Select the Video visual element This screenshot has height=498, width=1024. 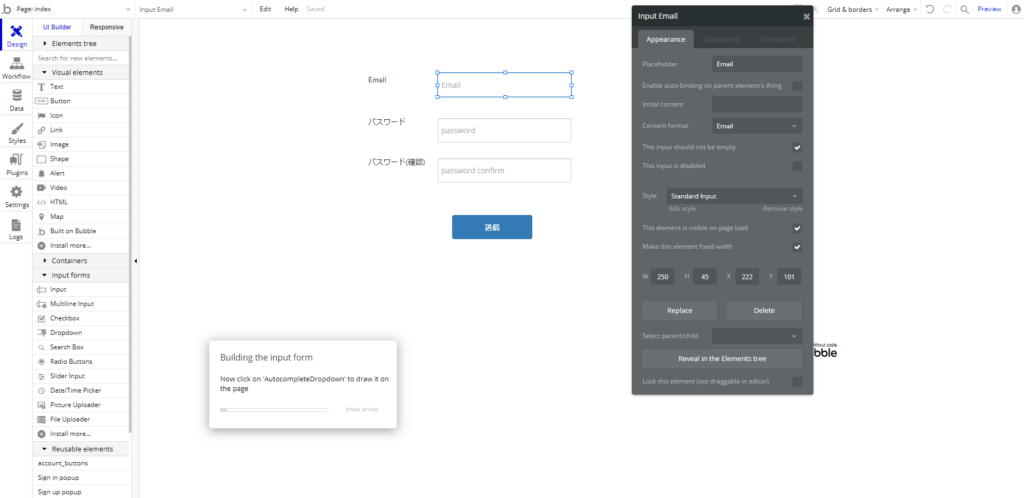coord(81,187)
